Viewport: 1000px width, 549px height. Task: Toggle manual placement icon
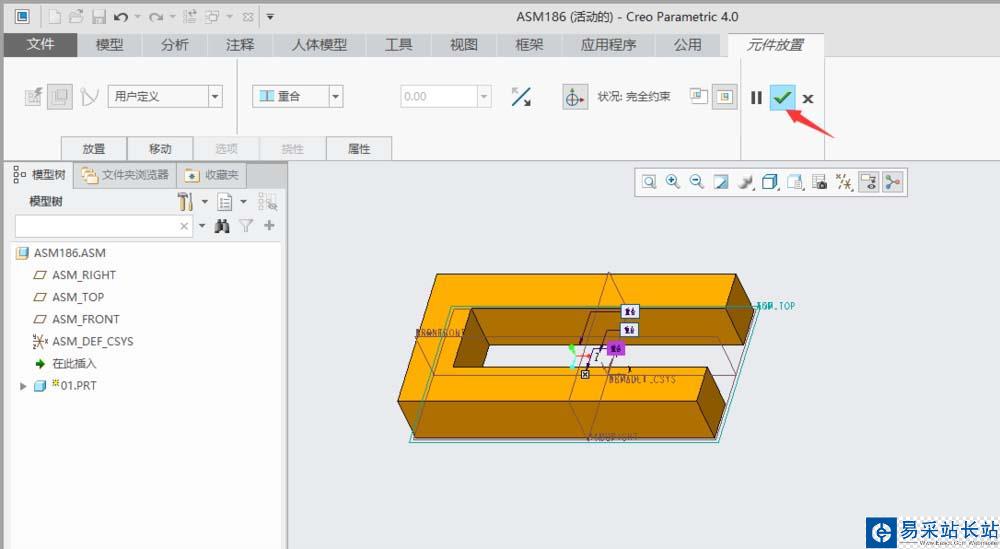pos(59,97)
